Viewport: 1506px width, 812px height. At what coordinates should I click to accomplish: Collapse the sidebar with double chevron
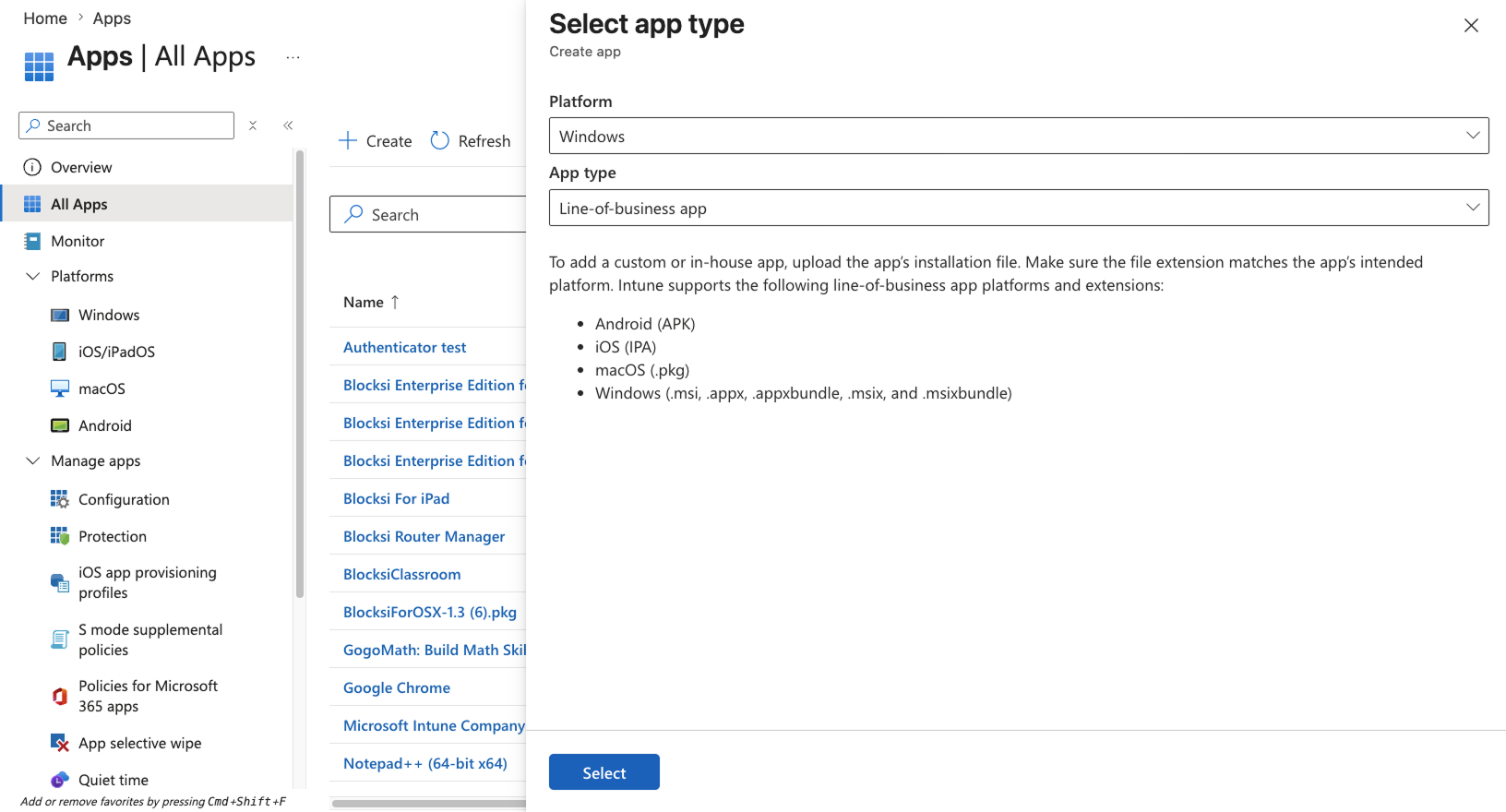(x=288, y=125)
